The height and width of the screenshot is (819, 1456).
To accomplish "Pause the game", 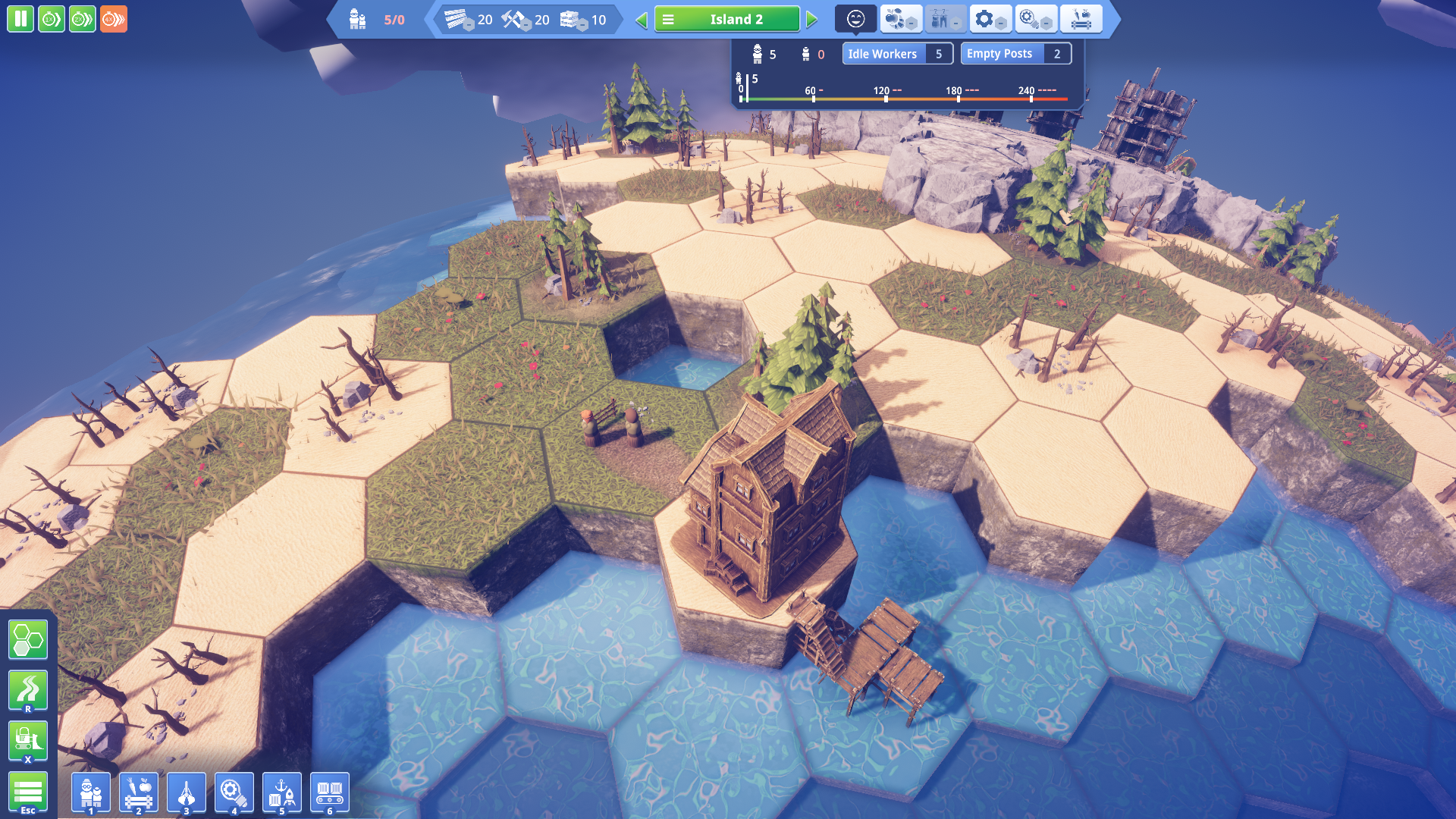I will pyautogui.click(x=20, y=19).
